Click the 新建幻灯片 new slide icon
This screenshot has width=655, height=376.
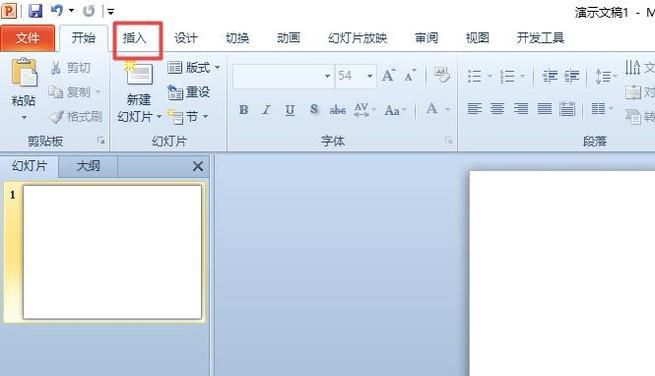coord(139,74)
